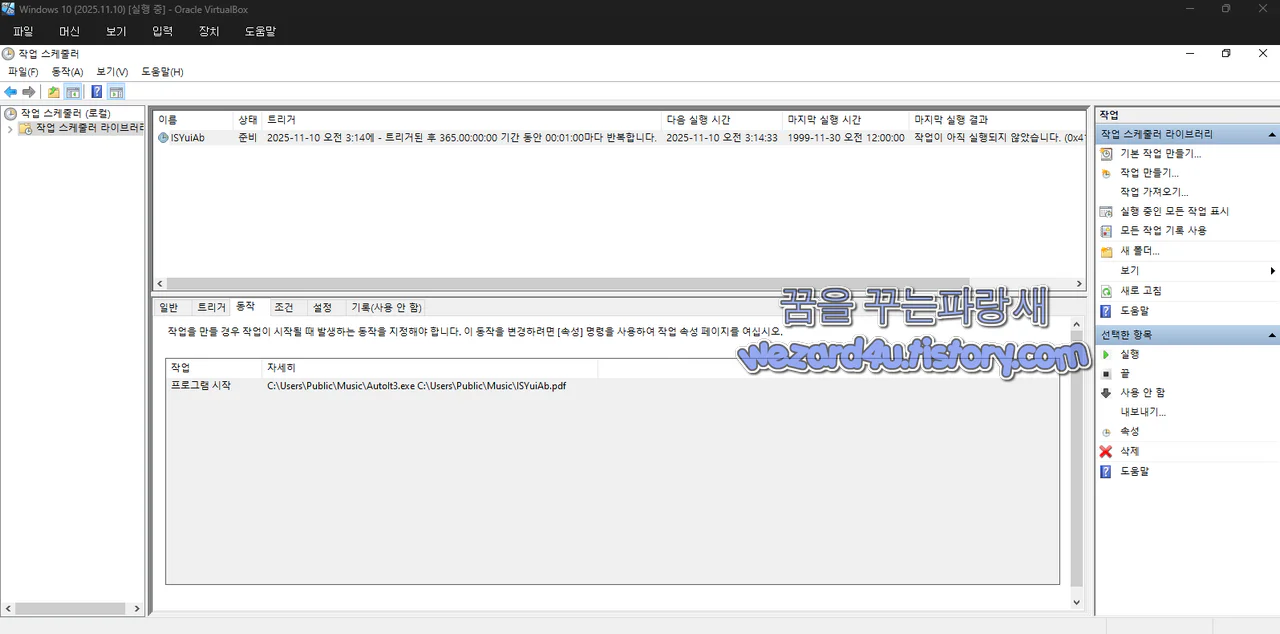Screen dimensions: 1280x634
Task: Click the 1999-11-30 오전 12:00:00 last-run cell
Action: click(845, 138)
